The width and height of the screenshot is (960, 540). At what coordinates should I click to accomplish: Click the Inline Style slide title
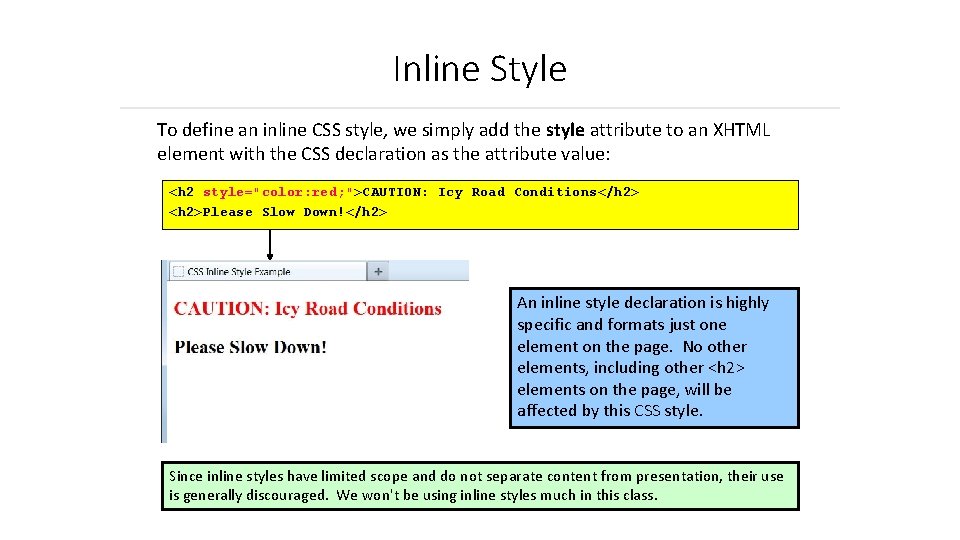480,69
